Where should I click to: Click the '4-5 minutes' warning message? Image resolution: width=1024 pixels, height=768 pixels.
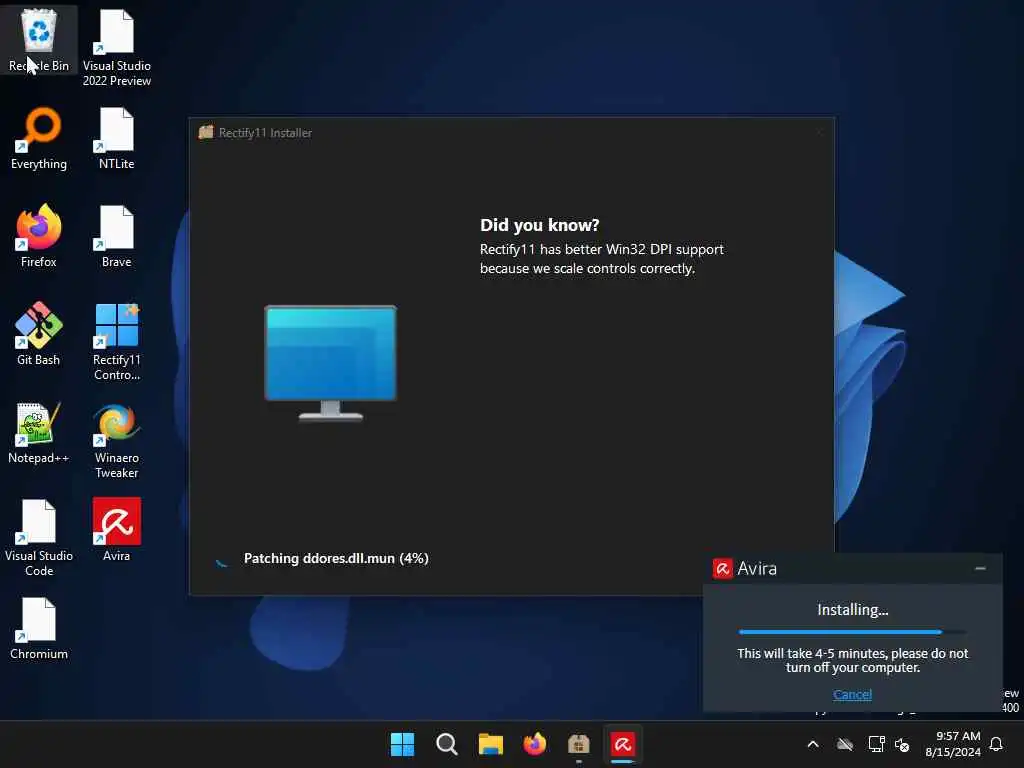(x=852, y=660)
